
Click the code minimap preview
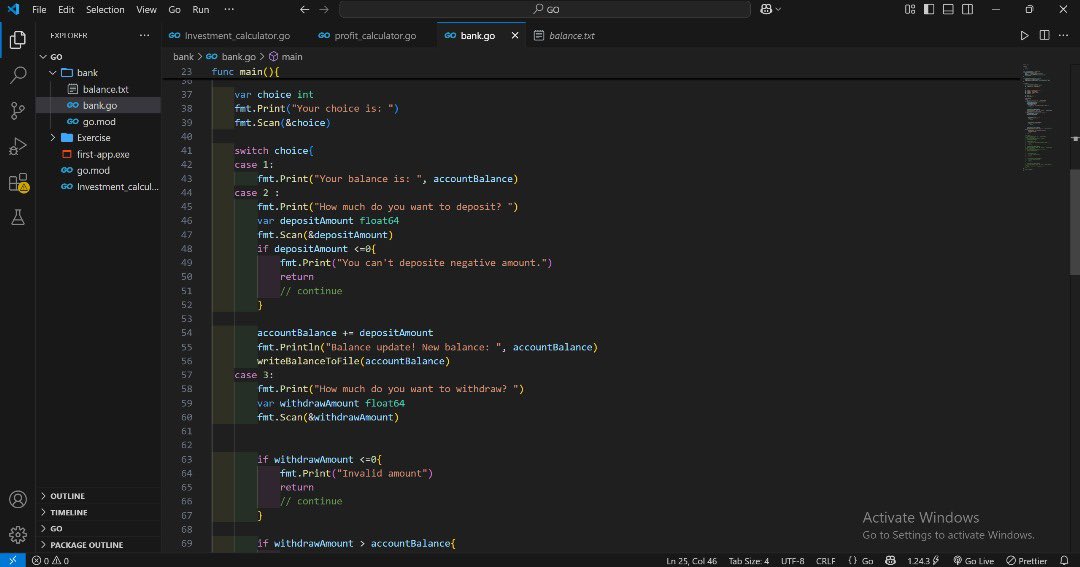pyautogui.click(x=1039, y=117)
